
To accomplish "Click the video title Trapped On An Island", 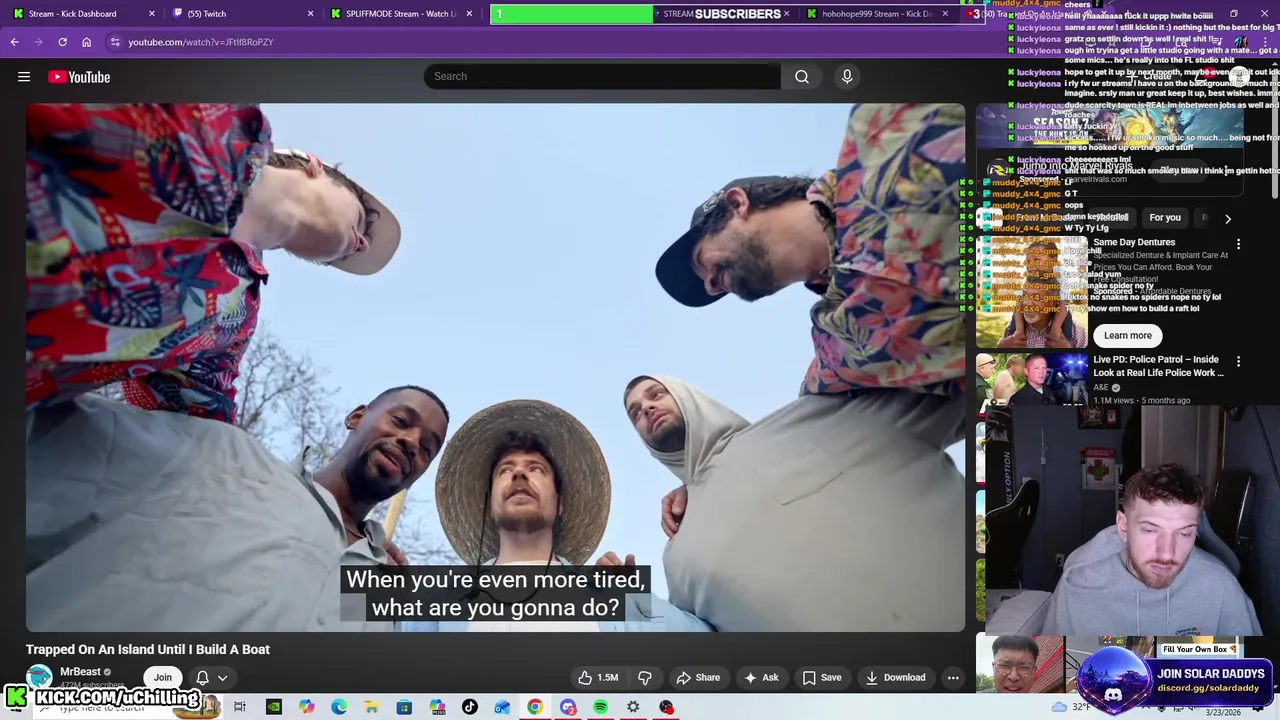I will [x=148, y=649].
